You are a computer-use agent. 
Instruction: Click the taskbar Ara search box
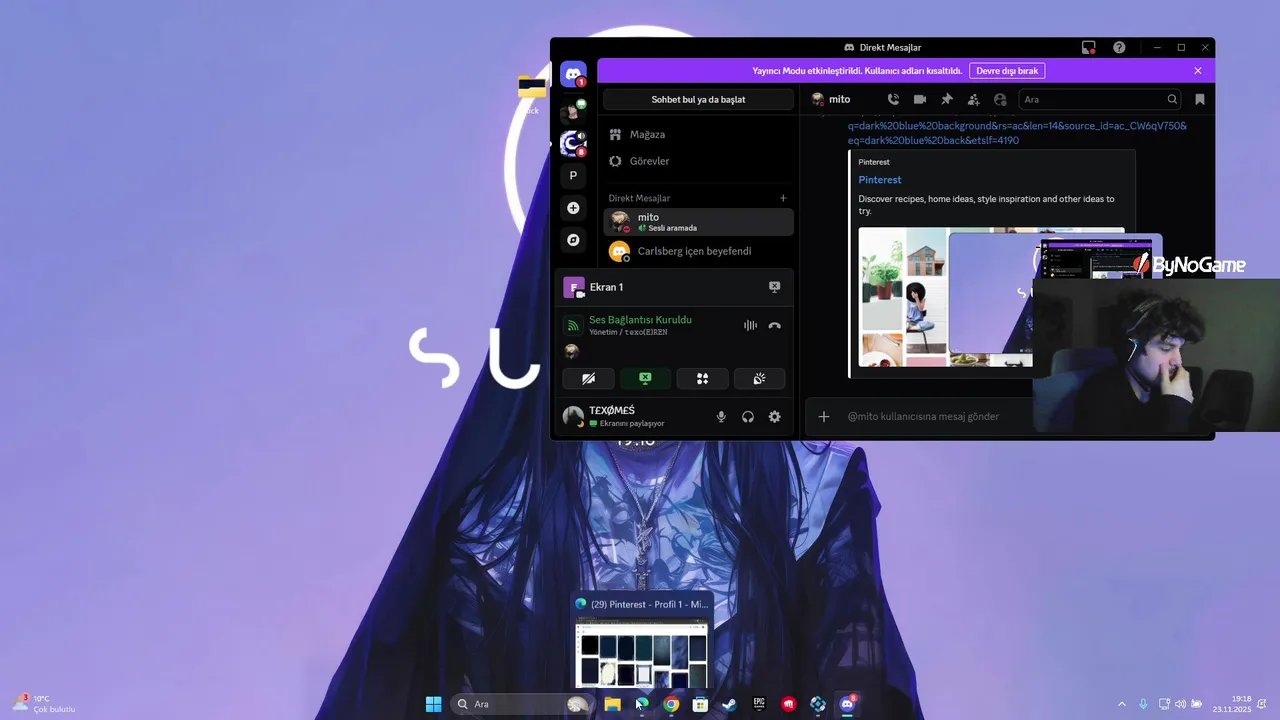[x=520, y=704]
